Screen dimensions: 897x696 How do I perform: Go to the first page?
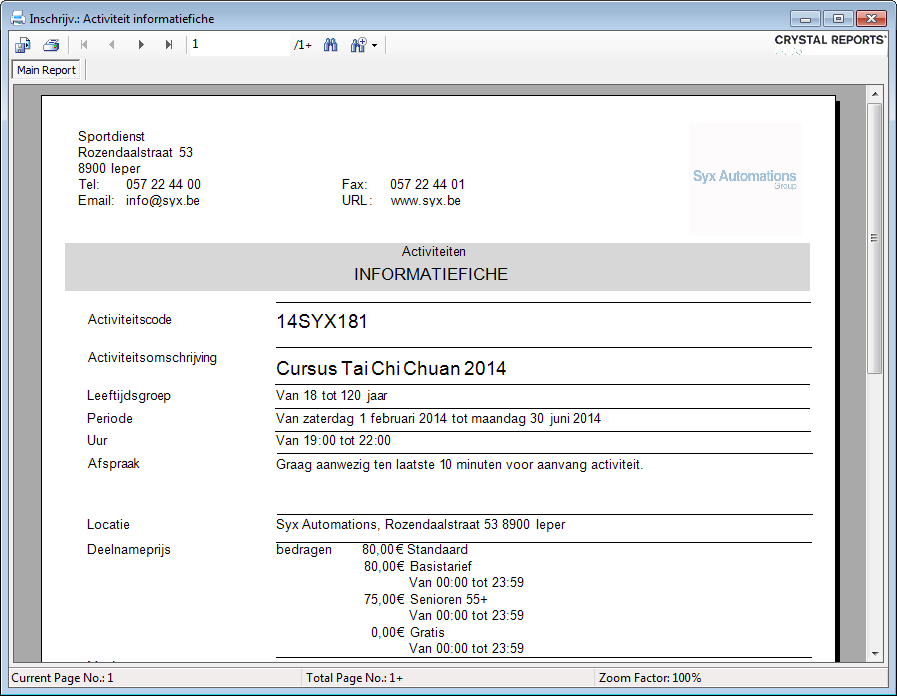click(x=84, y=45)
